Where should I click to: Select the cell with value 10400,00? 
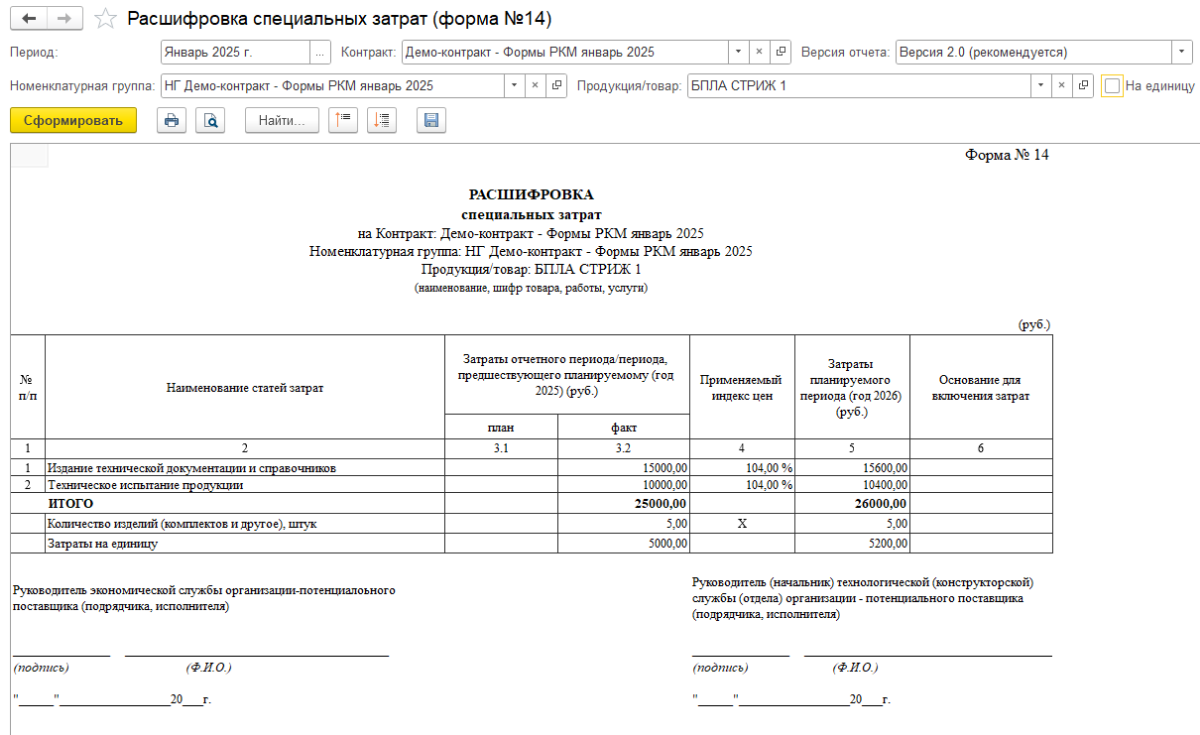tap(852, 485)
